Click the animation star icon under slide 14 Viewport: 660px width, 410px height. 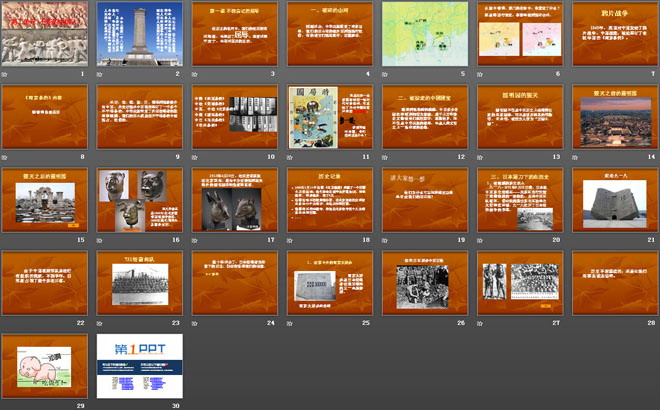(575, 157)
